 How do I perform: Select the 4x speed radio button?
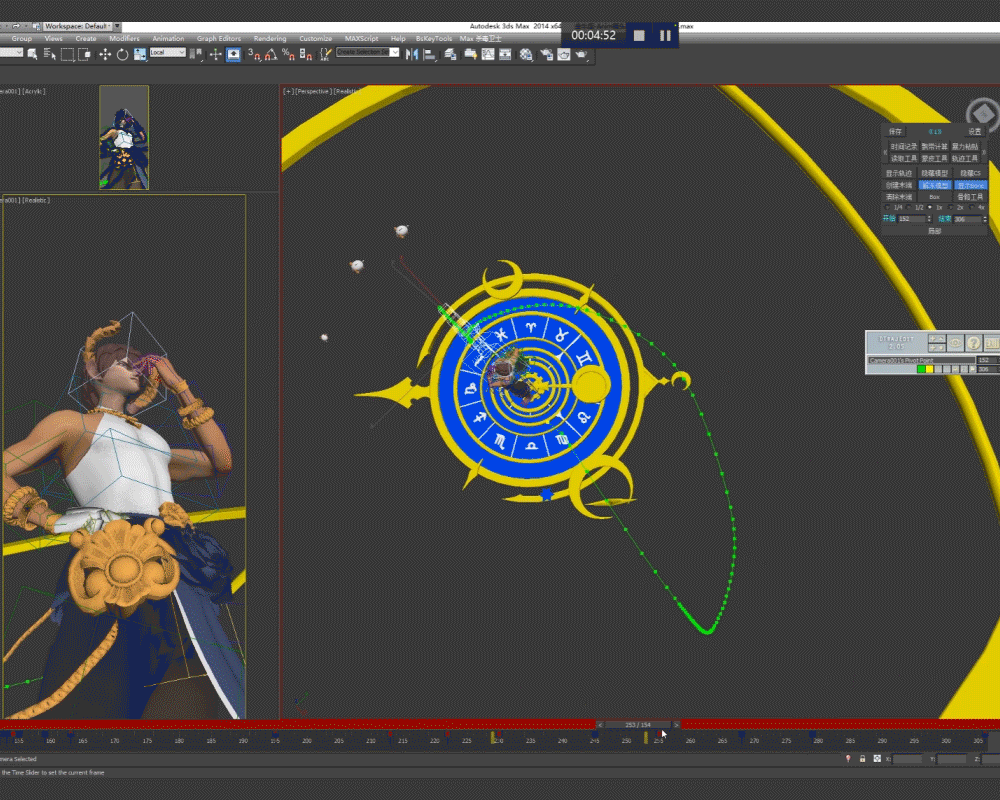coord(971,207)
